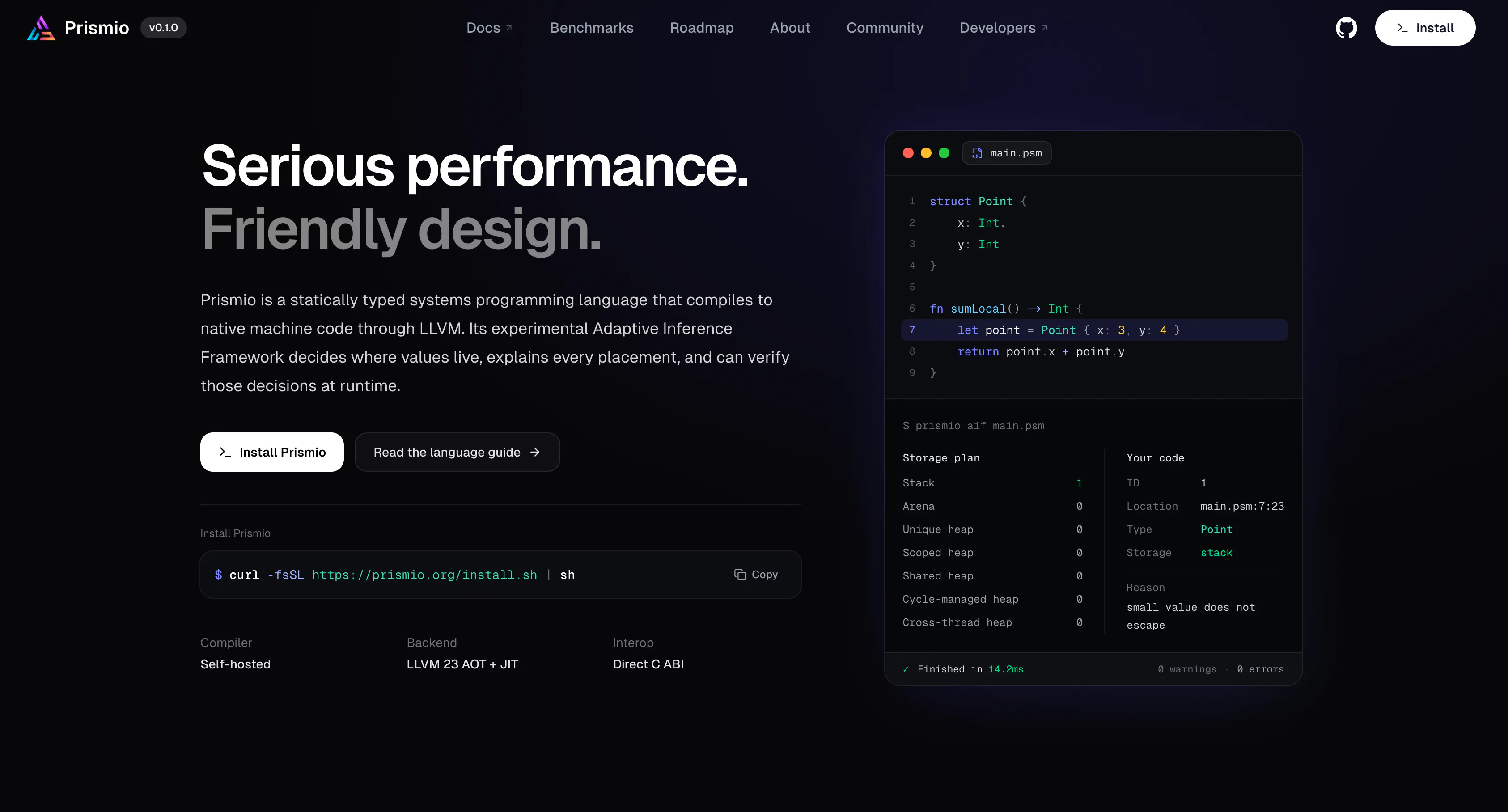
Task: Click the copy icon in the install command box
Action: coord(739,574)
